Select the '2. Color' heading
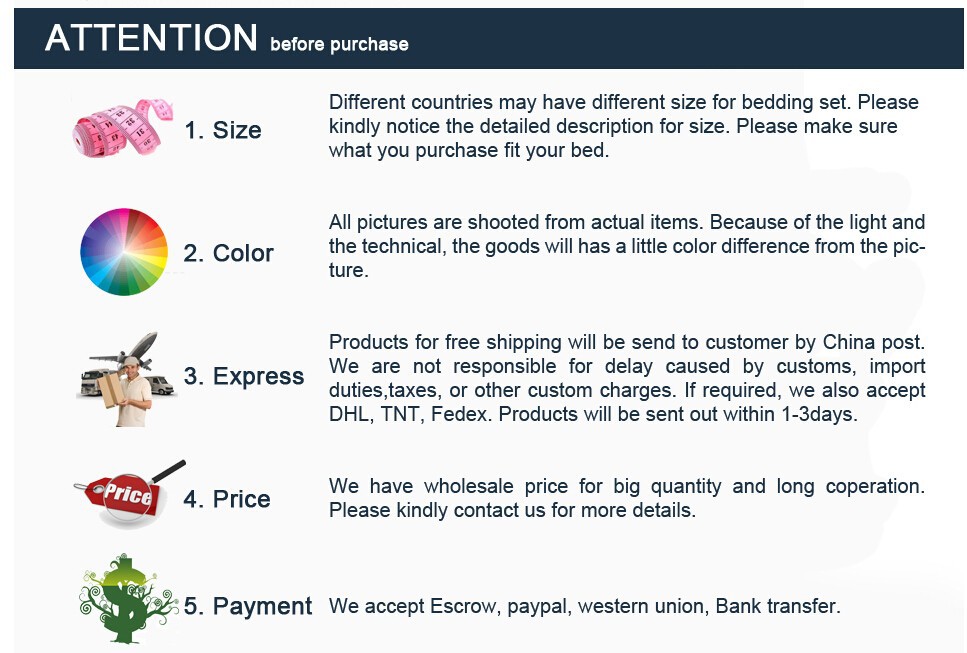967x653 pixels. [228, 253]
